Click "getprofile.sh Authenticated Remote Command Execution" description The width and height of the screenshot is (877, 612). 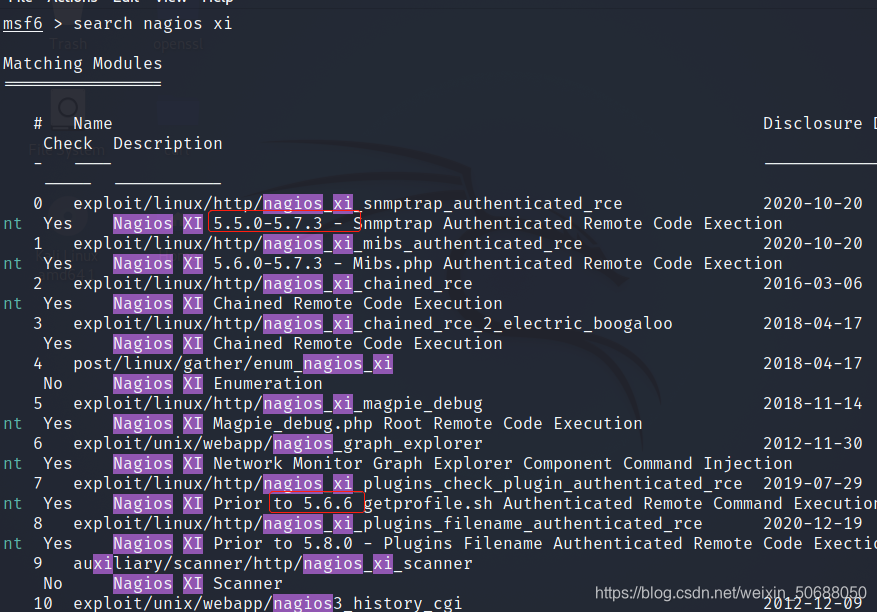[x=620, y=503]
